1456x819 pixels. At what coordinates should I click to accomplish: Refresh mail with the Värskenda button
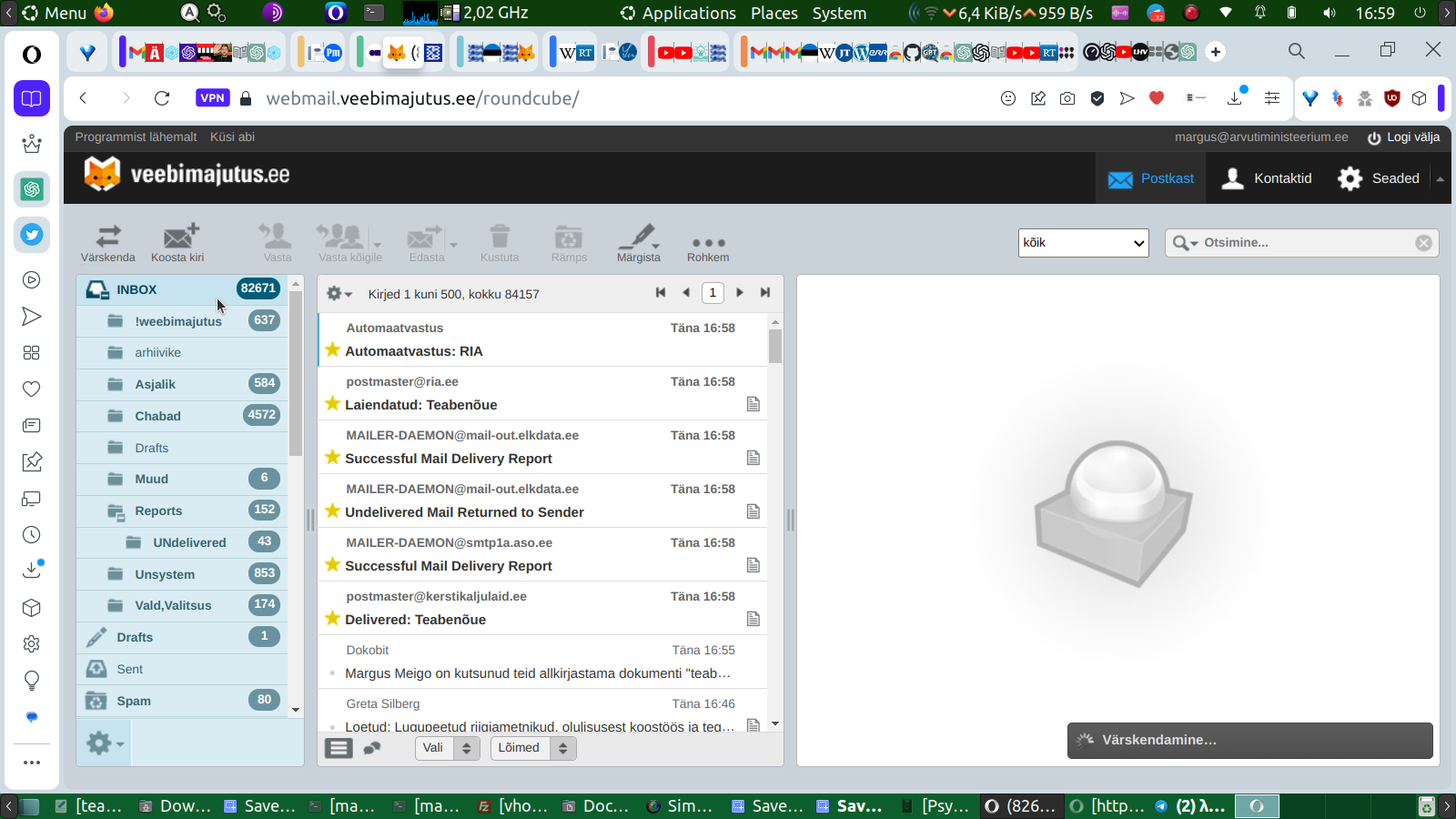point(108,243)
